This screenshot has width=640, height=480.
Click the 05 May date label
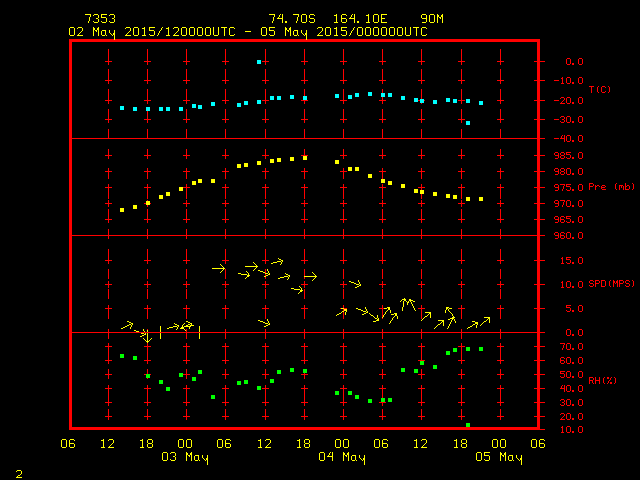pyautogui.click(x=498, y=458)
